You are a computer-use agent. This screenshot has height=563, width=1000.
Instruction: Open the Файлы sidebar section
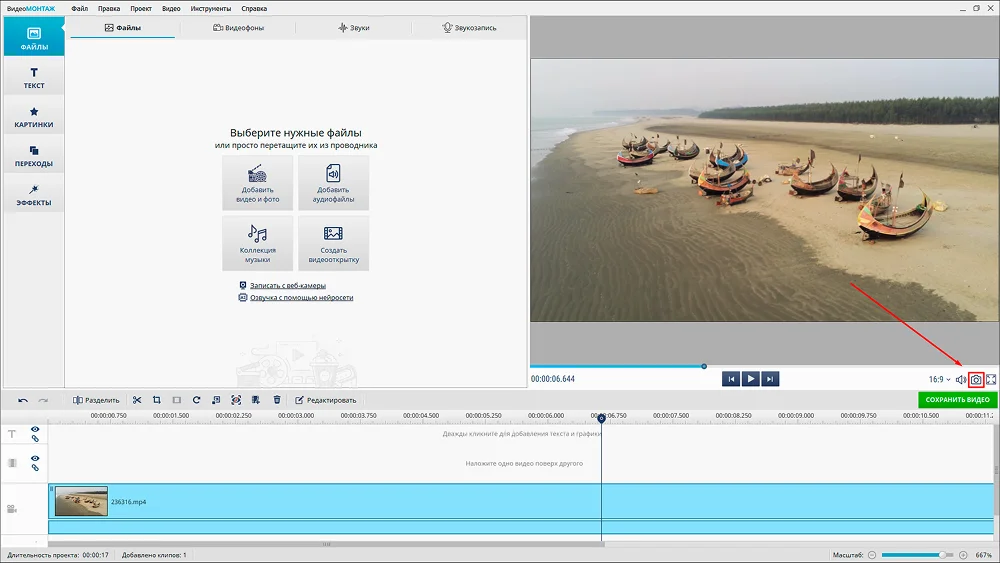(x=34, y=37)
